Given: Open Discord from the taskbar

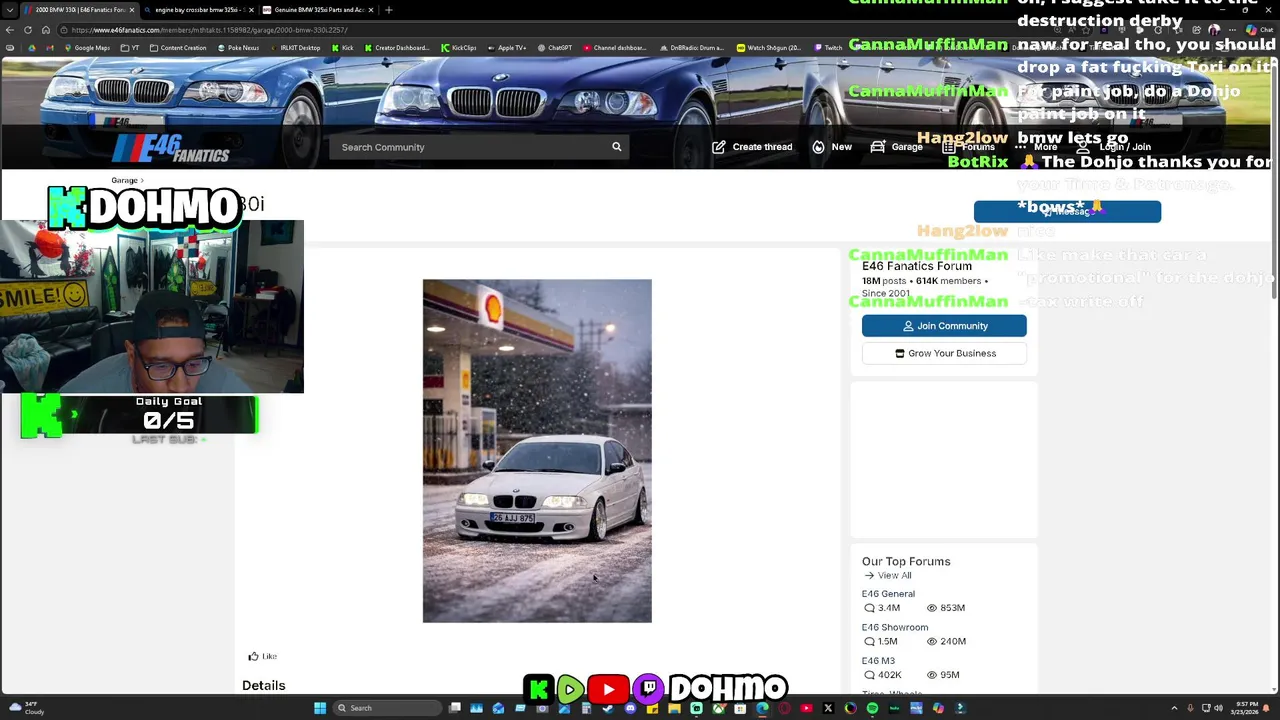Looking at the screenshot, I should coord(630,708).
